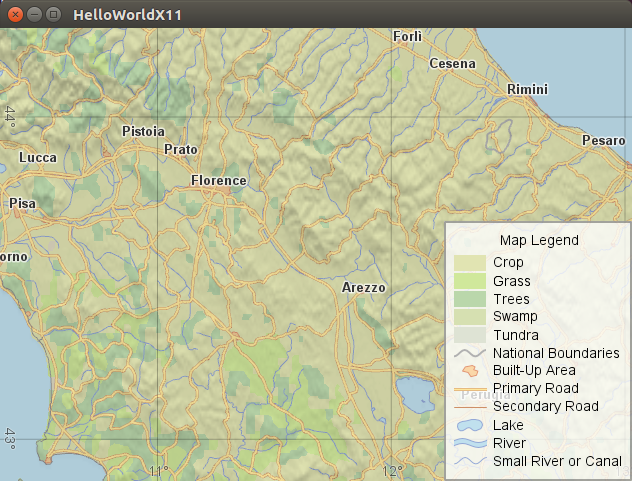The width and height of the screenshot is (632, 481).
Task: Click the Lake legend icon
Action: click(x=469, y=425)
